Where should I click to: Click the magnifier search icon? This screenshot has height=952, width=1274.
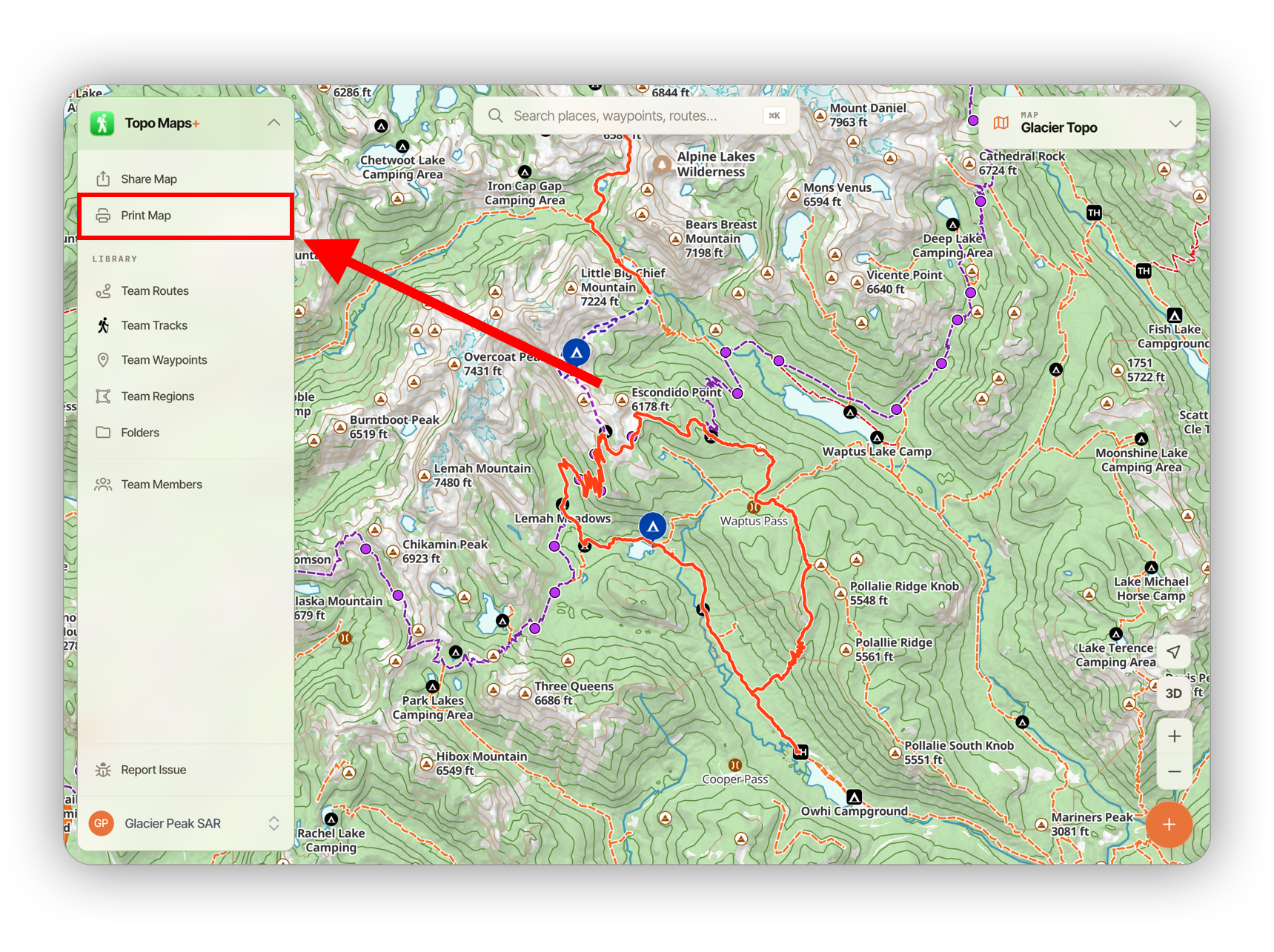point(496,116)
